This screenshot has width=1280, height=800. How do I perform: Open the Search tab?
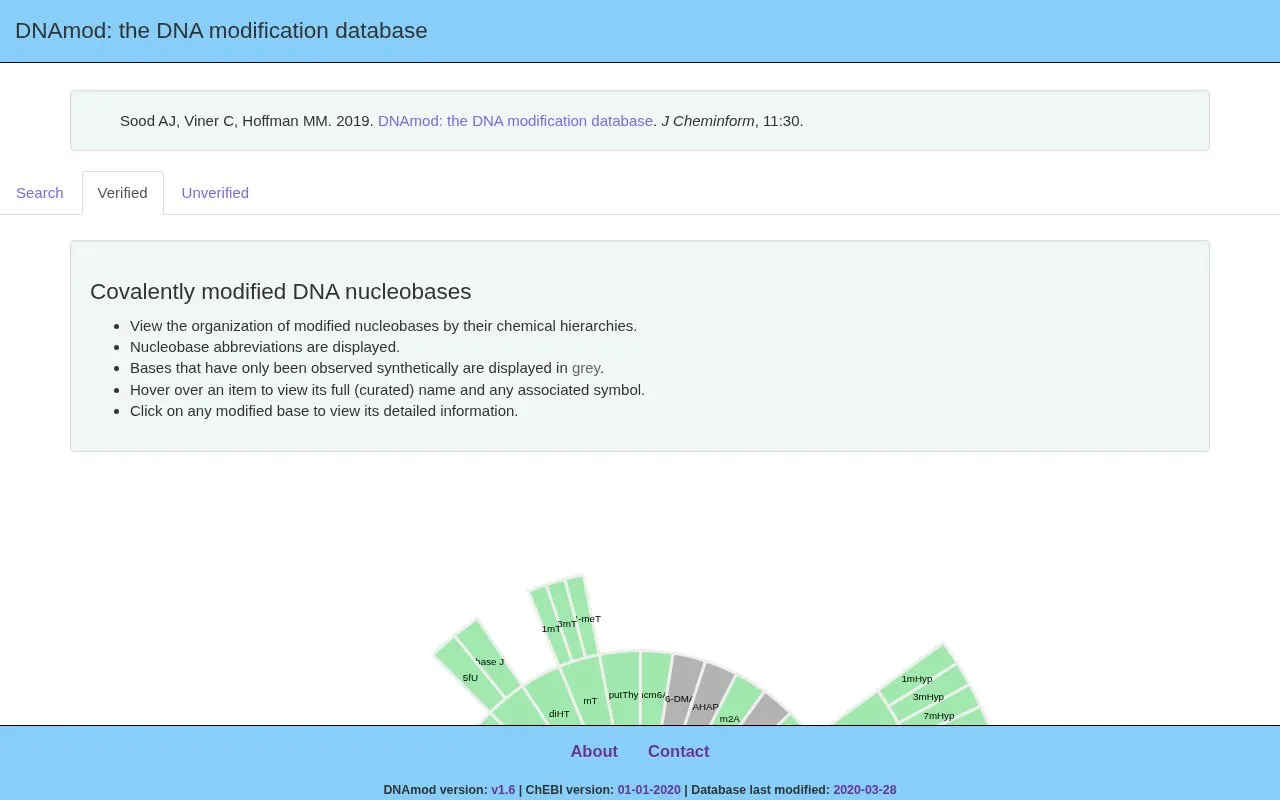click(x=40, y=193)
